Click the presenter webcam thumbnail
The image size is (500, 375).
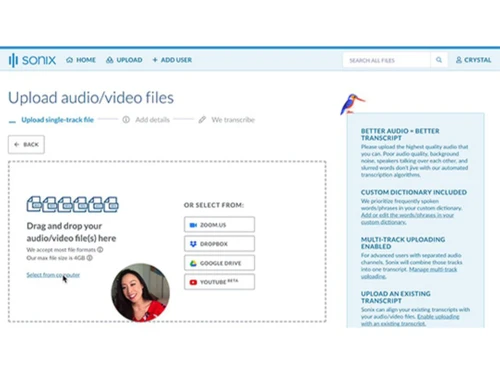tap(140, 292)
